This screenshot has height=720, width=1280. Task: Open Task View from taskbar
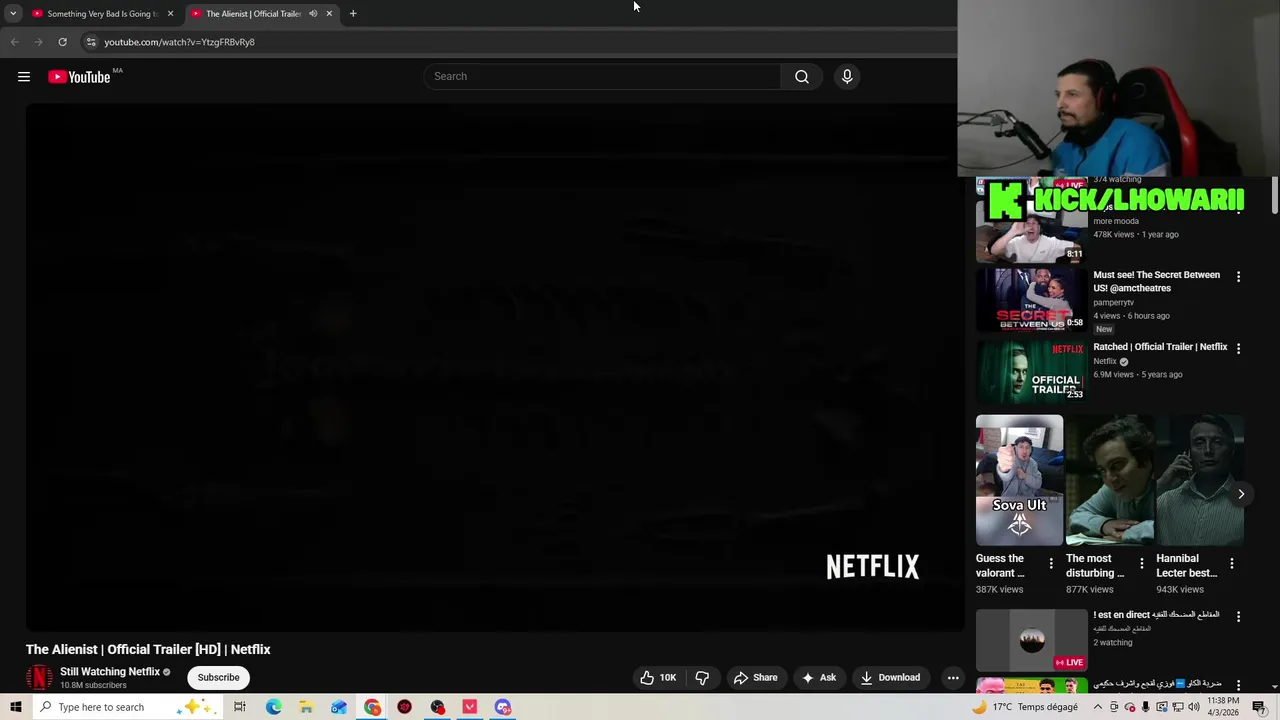(x=240, y=707)
